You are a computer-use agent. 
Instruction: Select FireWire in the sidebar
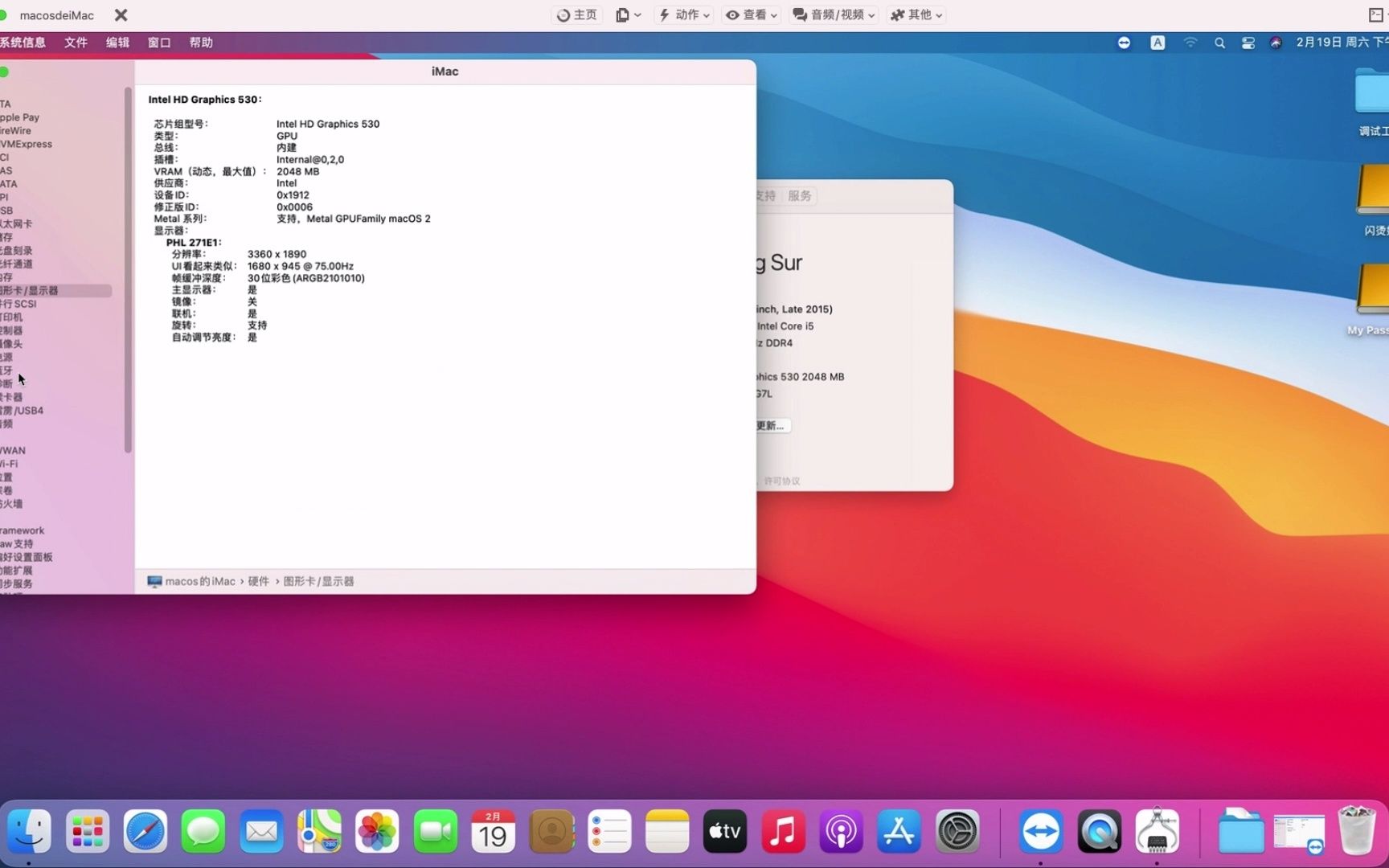click(15, 130)
